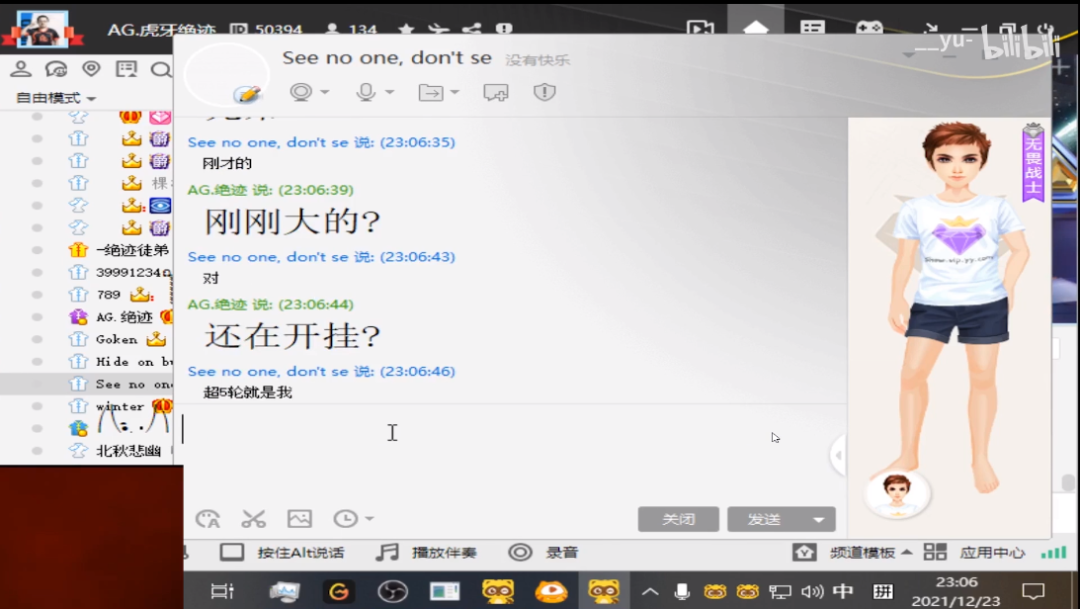
Task: Click the send file folder icon
Action: coord(431,92)
